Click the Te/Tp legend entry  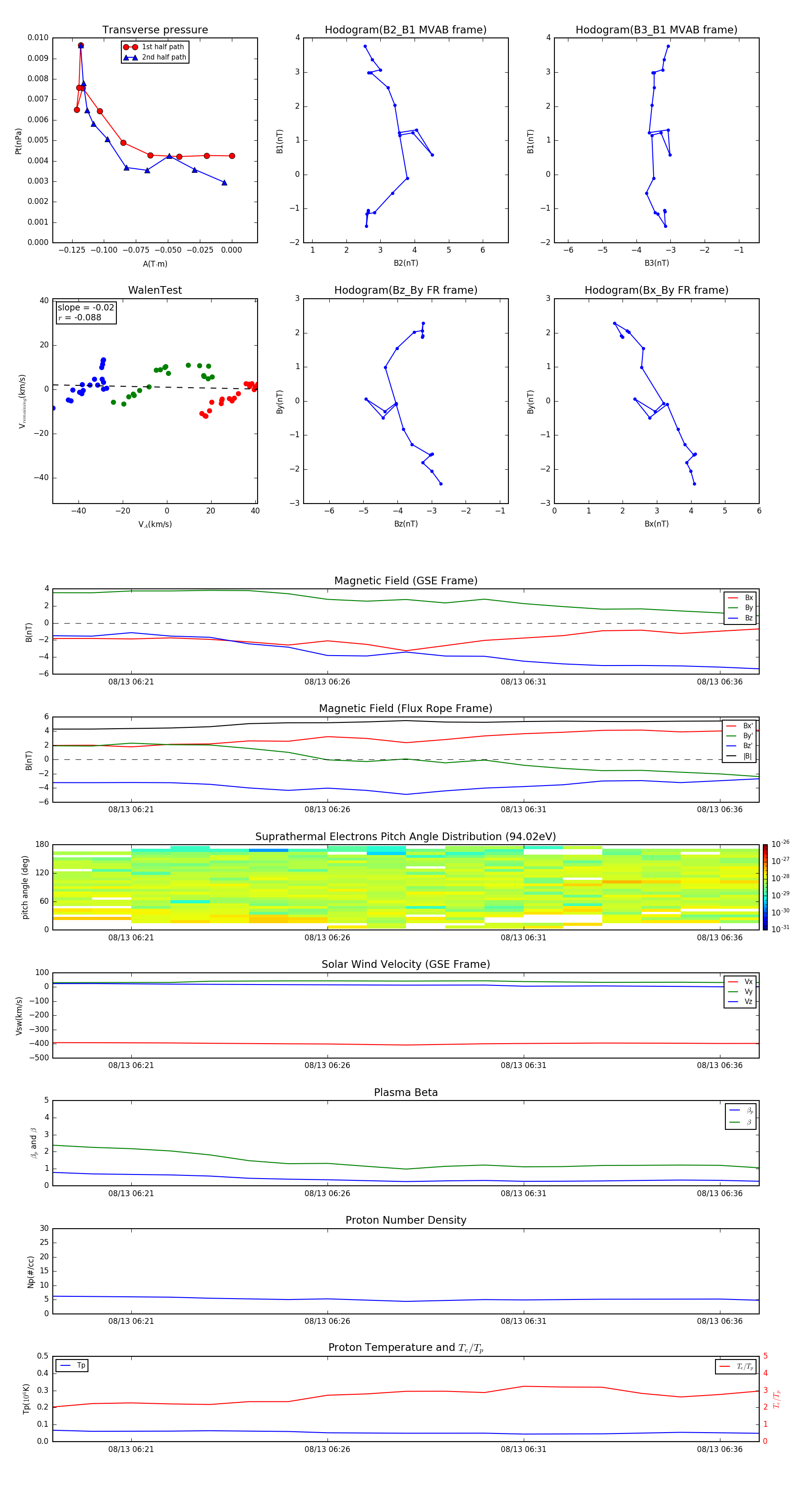point(736,1366)
